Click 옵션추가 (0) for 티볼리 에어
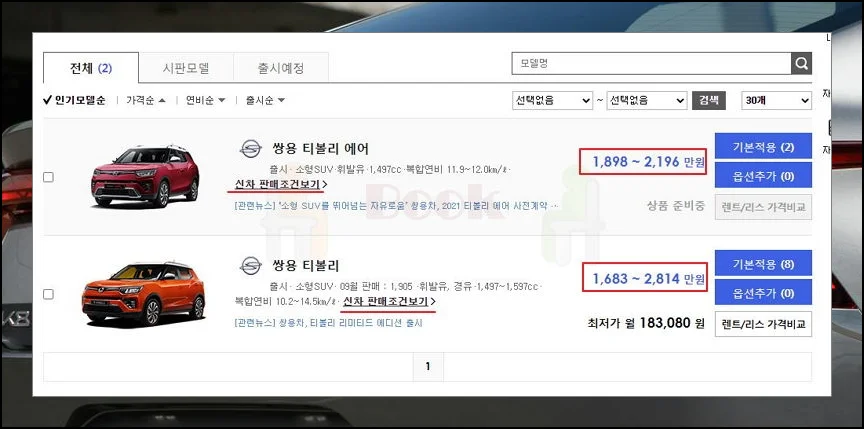The height and width of the screenshot is (429, 864). click(x=763, y=176)
